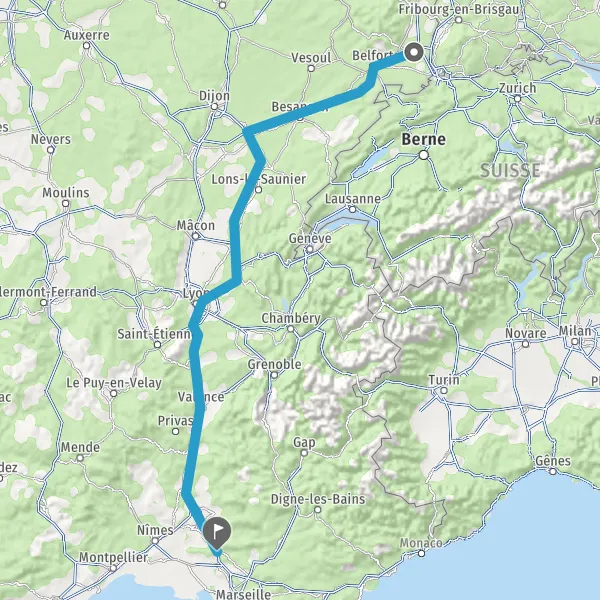Select the Berne city marker

(x=424, y=155)
